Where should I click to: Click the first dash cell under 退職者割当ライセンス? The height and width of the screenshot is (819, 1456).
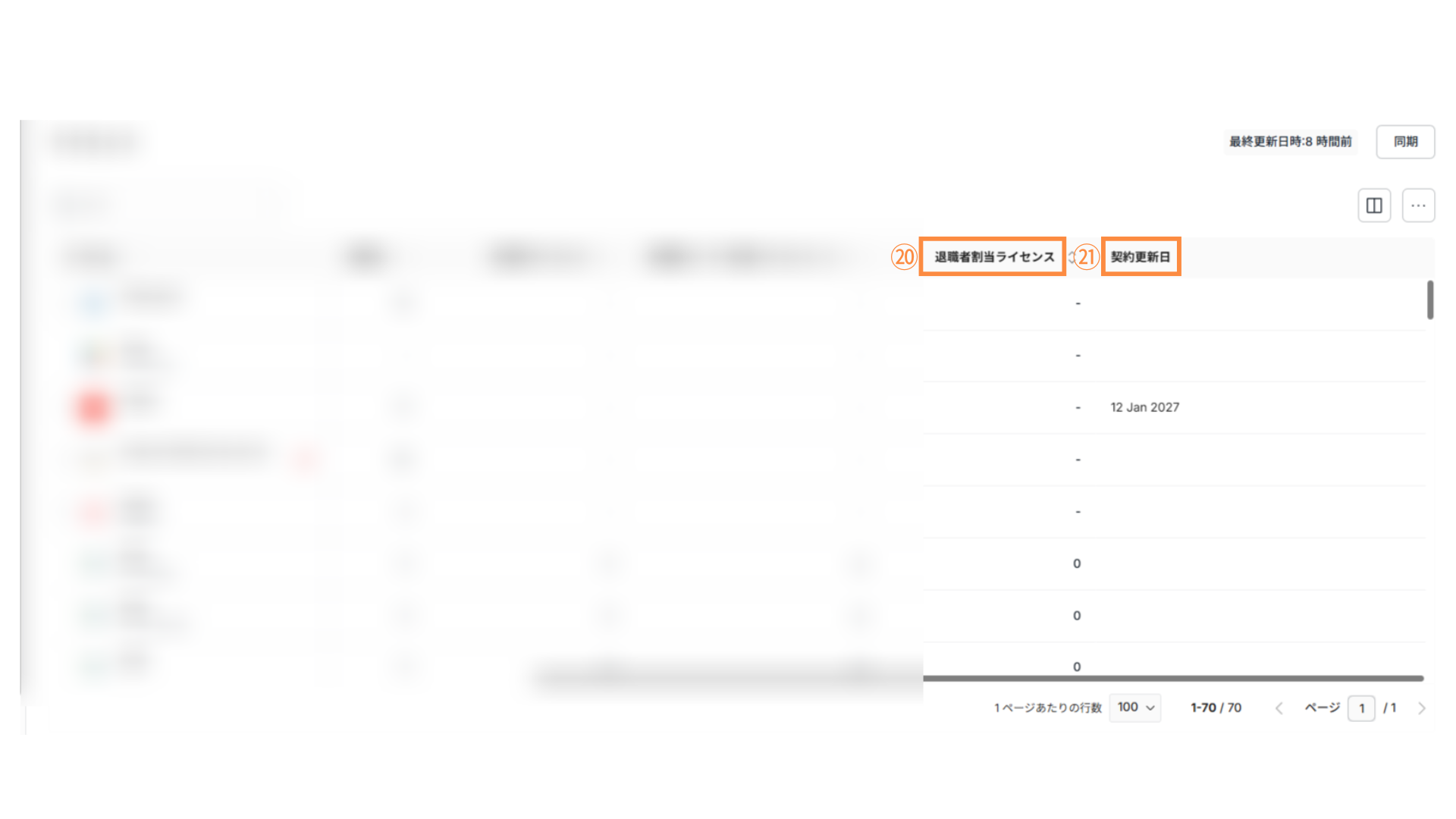[1078, 303]
